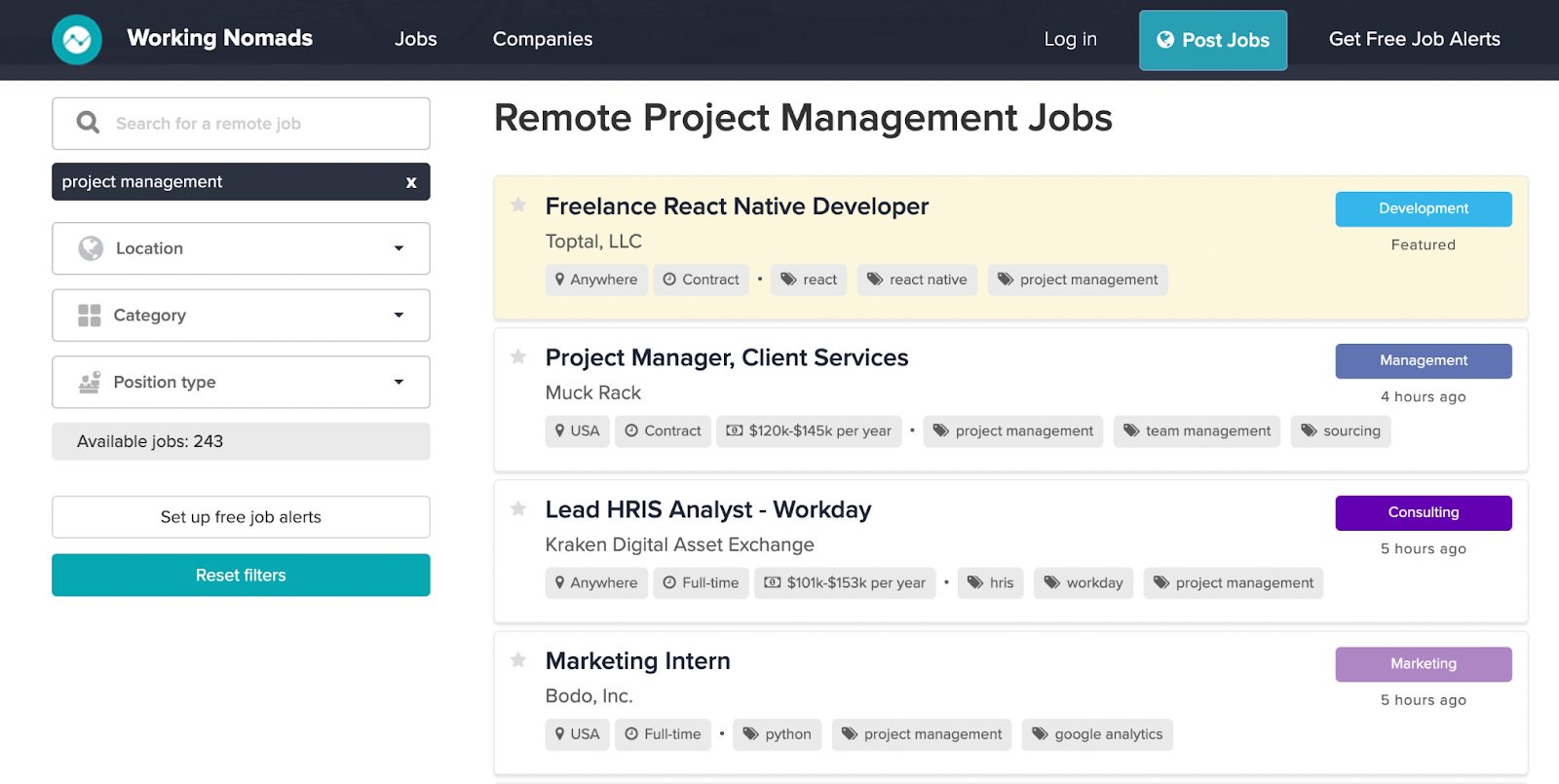This screenshot has width=1559, height=784.
Task: Open the Marketing Intern job title
Action: pos(638,661)
